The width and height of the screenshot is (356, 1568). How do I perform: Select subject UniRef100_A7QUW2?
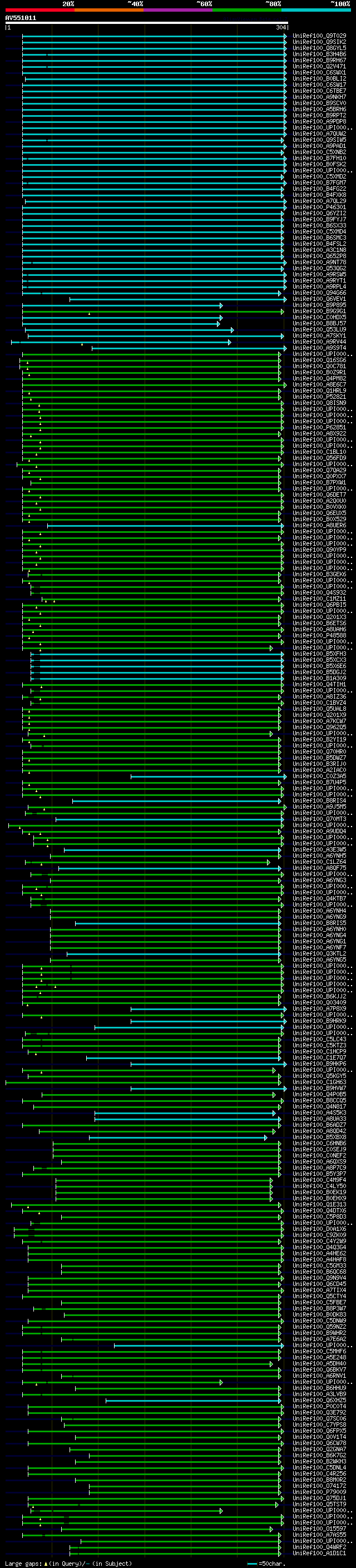tap(319, 134)
